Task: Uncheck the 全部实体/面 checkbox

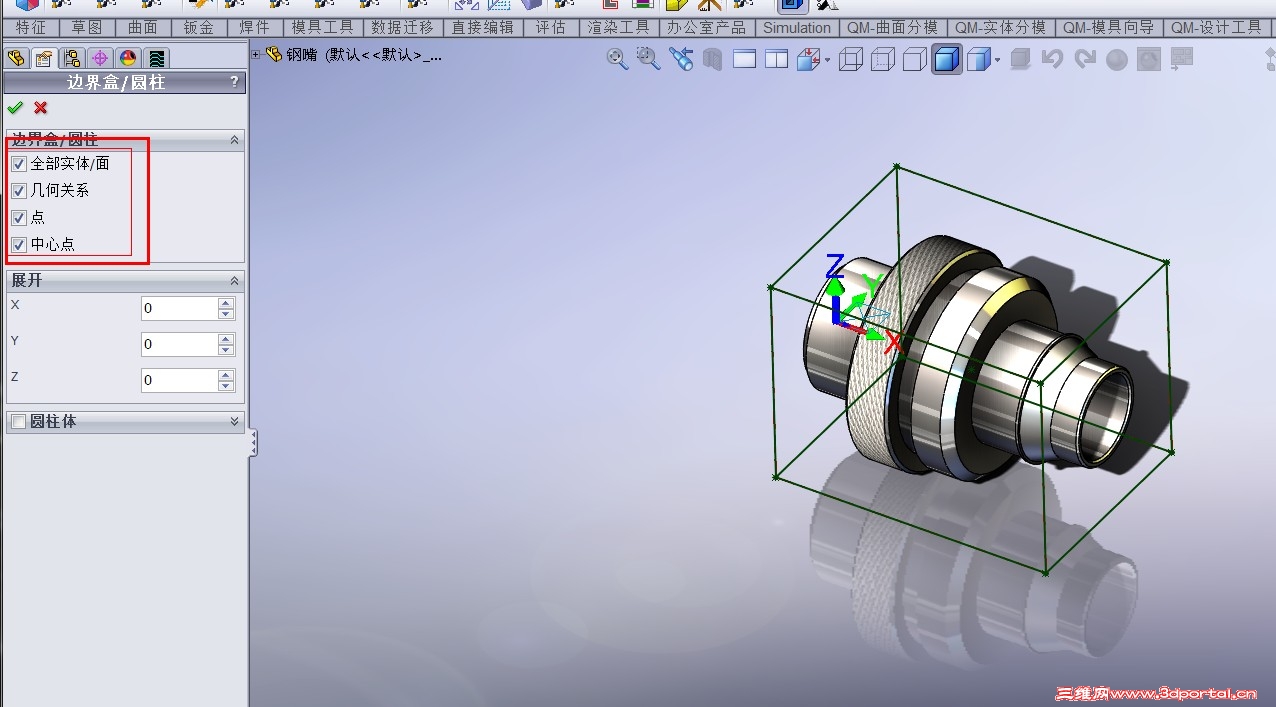Action: pos(19,163)
